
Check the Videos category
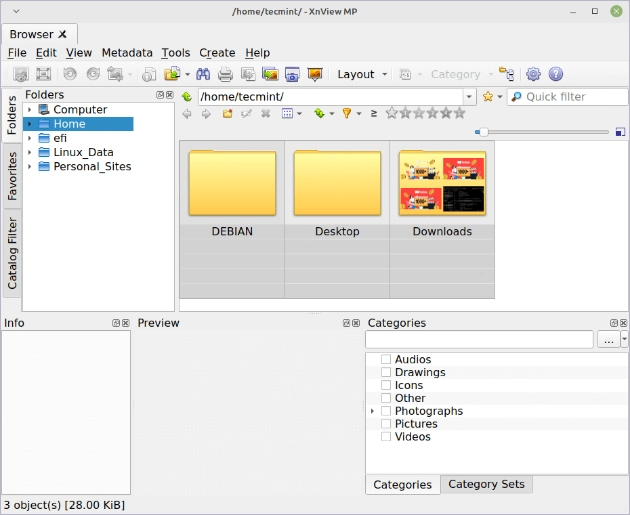[386, 436]
